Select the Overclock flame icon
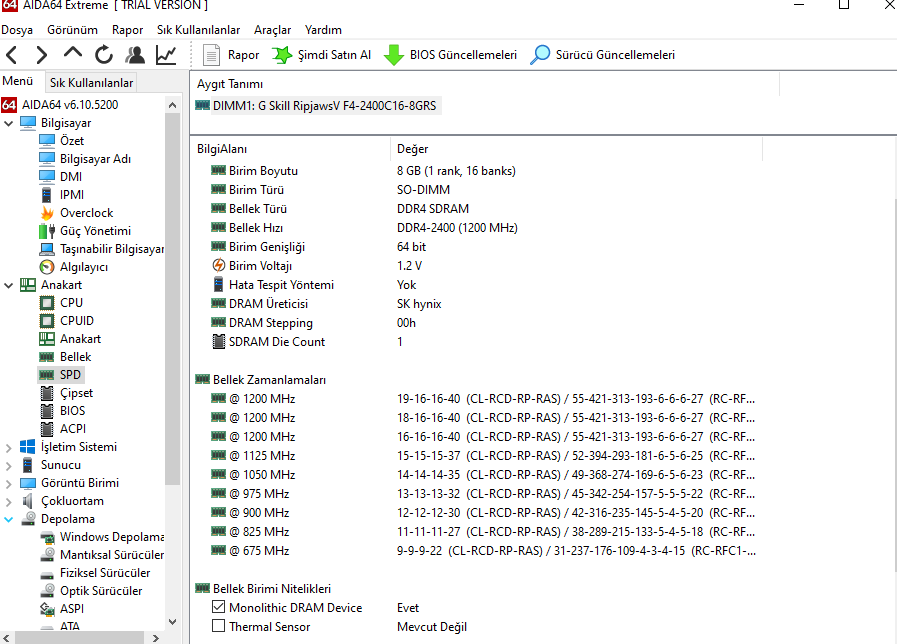 (x=47, y=213)
